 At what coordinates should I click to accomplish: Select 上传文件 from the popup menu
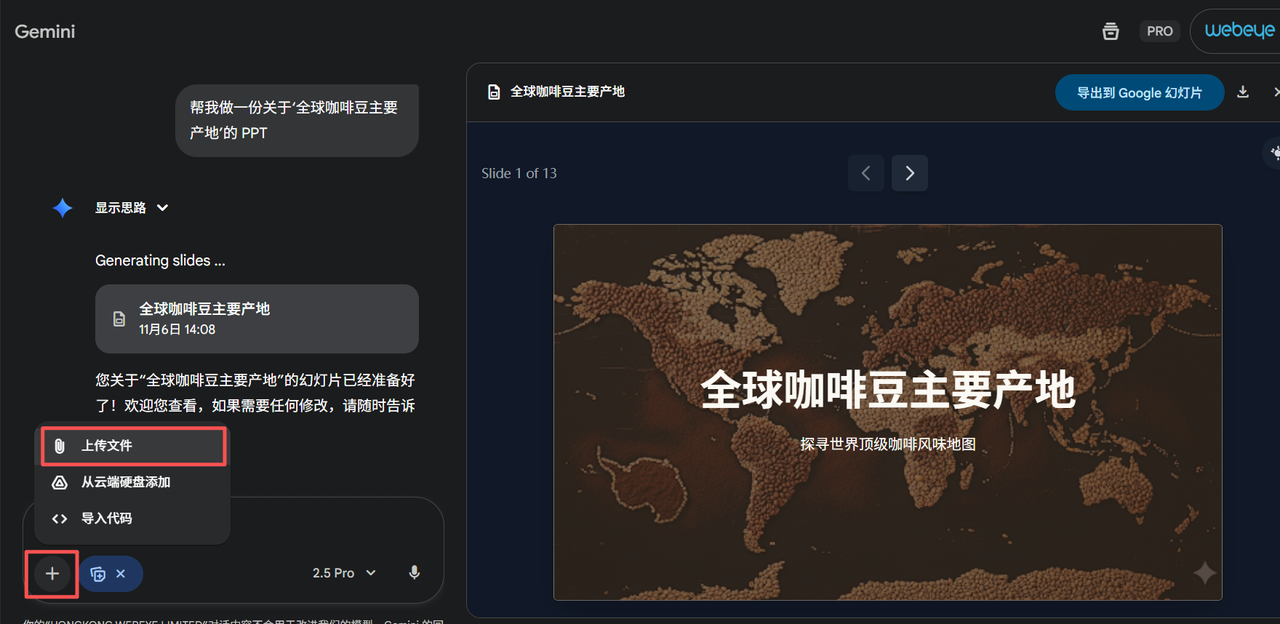pyautogui.click(x=133, y=446)
